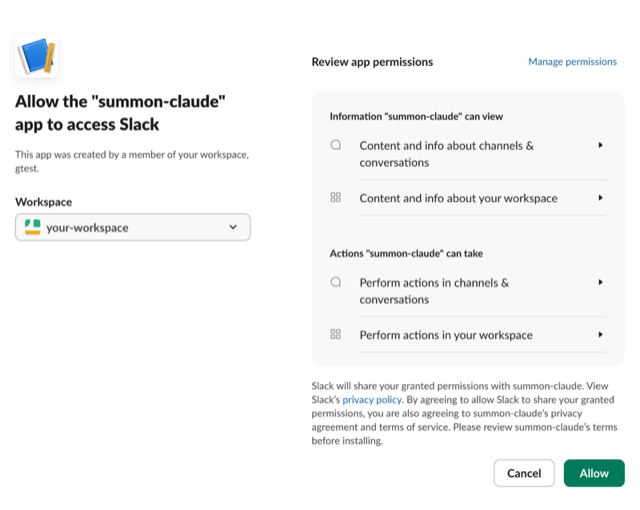Click the workspace dropdown chevron arrow

point(233,227)
